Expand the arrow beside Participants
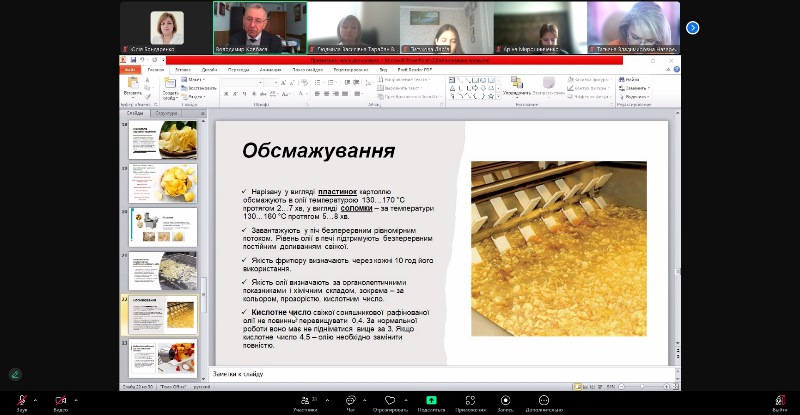 tap(327, 400)
